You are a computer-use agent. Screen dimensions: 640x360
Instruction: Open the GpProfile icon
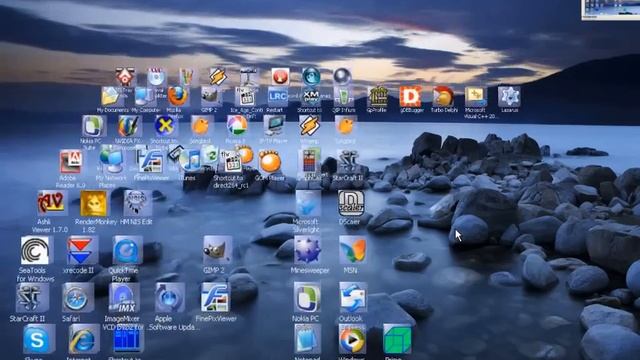click(x=378, y=97)
